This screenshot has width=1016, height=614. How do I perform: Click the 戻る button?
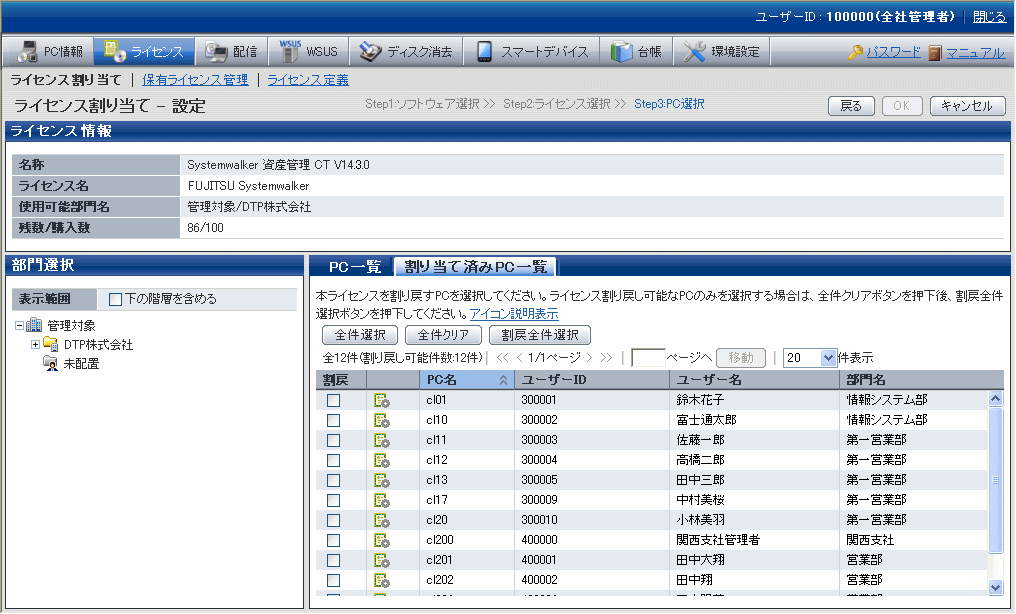click(851, 106)
